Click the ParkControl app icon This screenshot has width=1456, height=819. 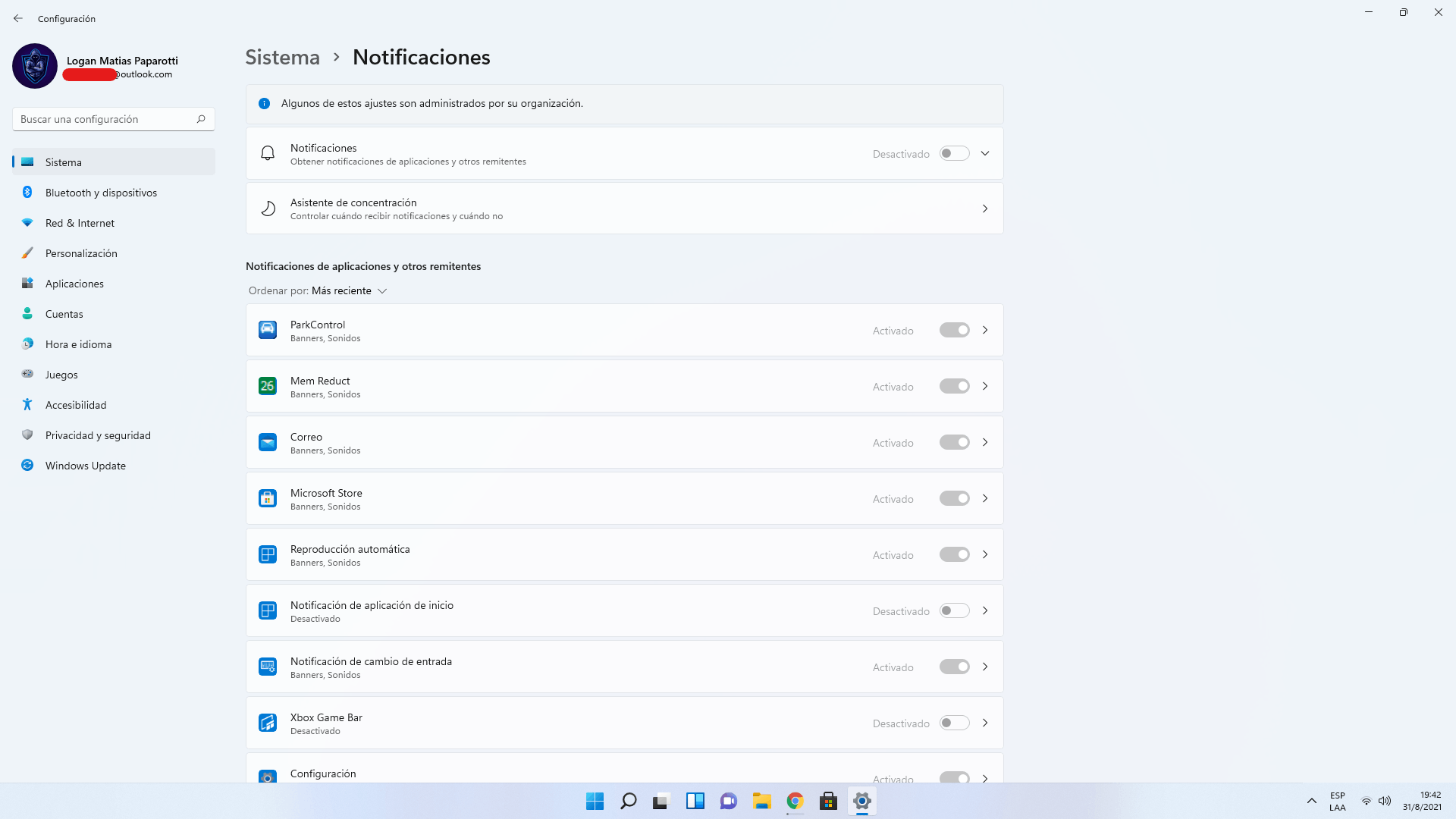pos(268,330)
